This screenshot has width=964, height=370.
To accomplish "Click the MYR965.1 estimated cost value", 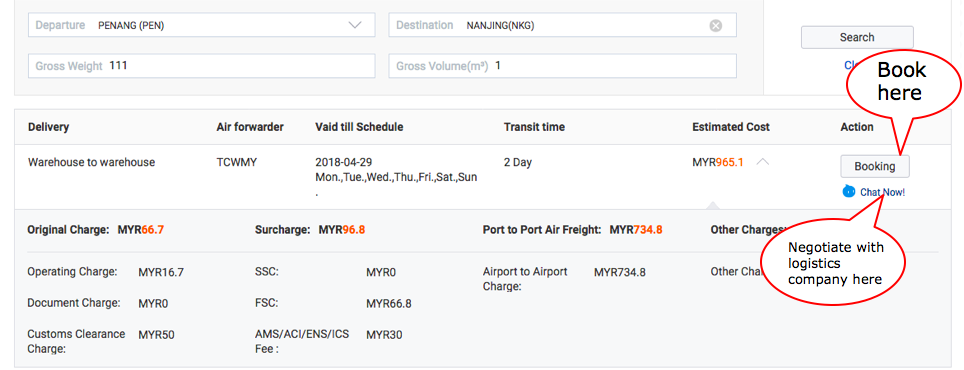I will 717,162.
